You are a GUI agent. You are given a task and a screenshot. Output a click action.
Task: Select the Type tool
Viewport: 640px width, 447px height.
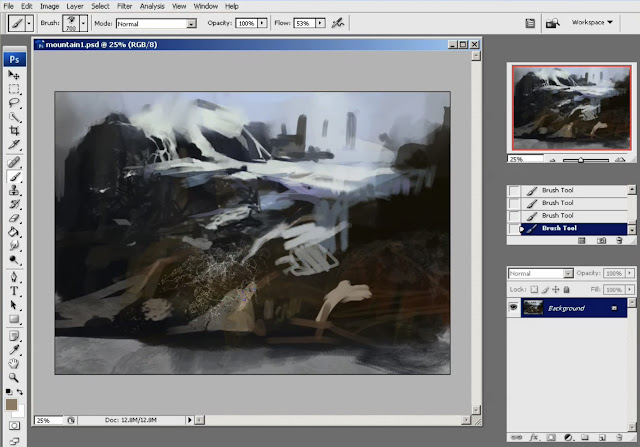click(x=14, y=291)
